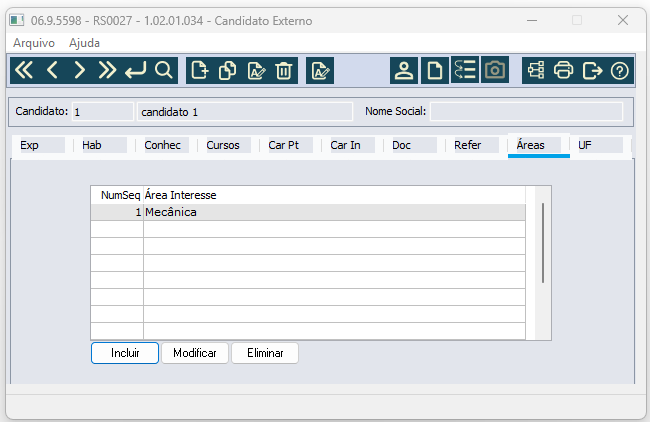Click the Eliminar button
Screen dimensions: 650x422
click(265, 353)
